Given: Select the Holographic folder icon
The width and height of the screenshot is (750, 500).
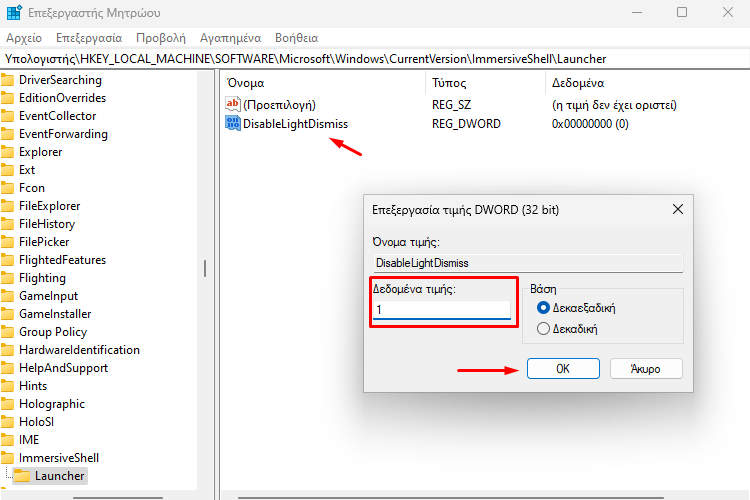Looking at the screenshot, I should 7,404.
